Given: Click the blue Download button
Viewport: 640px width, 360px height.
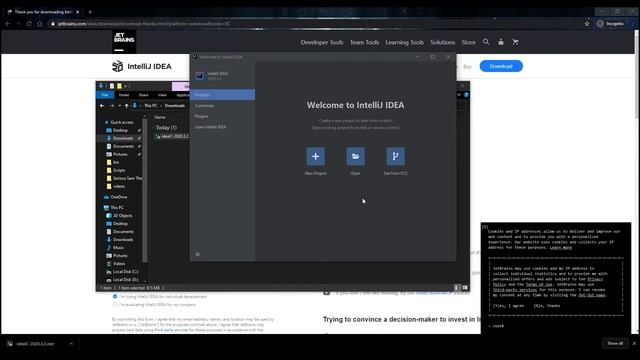Looking at the screenshot, I should [501, 66].
